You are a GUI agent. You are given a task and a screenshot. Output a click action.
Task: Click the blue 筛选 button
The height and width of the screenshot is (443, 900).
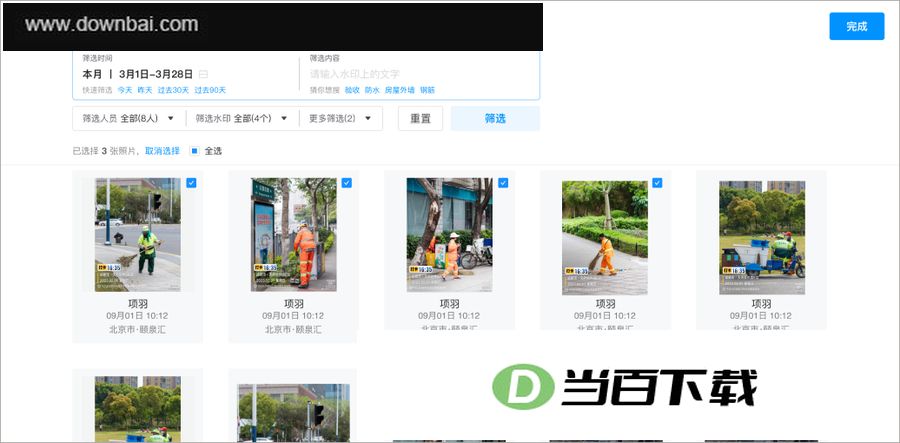[x=495, y=118]
